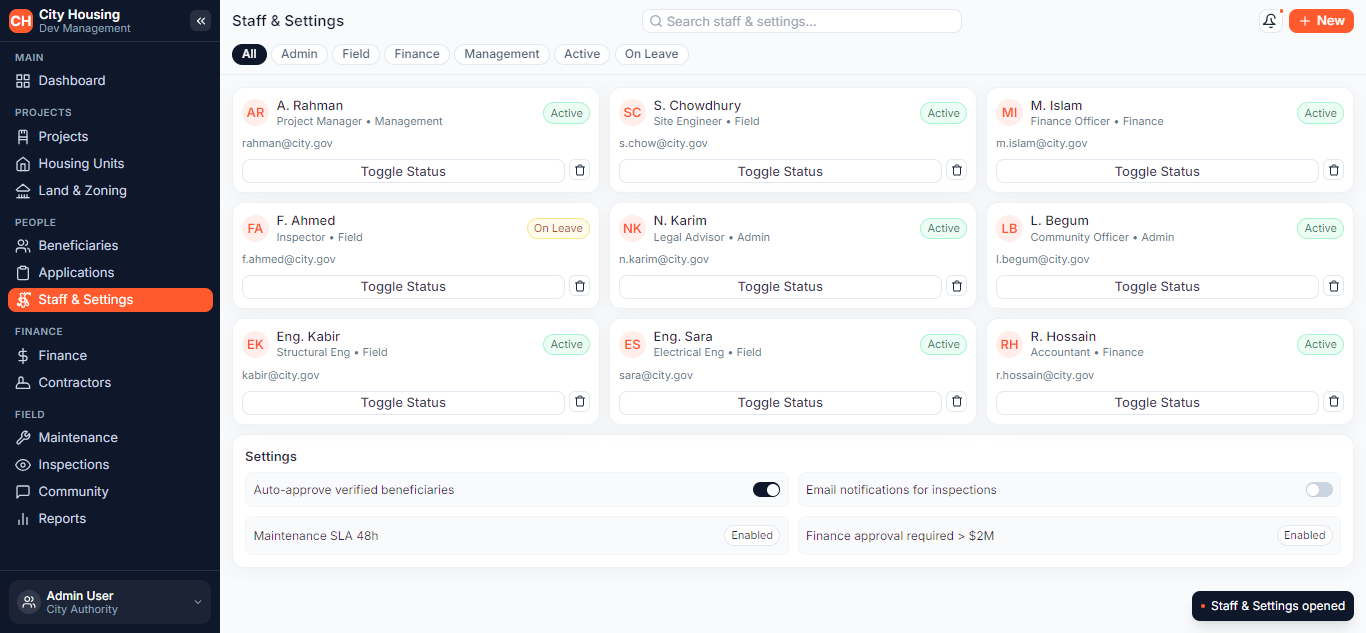Viewport: 1366px width, 633px height.
Task: Click the AR avatar of A. Rahman
Action: [256, 113]
